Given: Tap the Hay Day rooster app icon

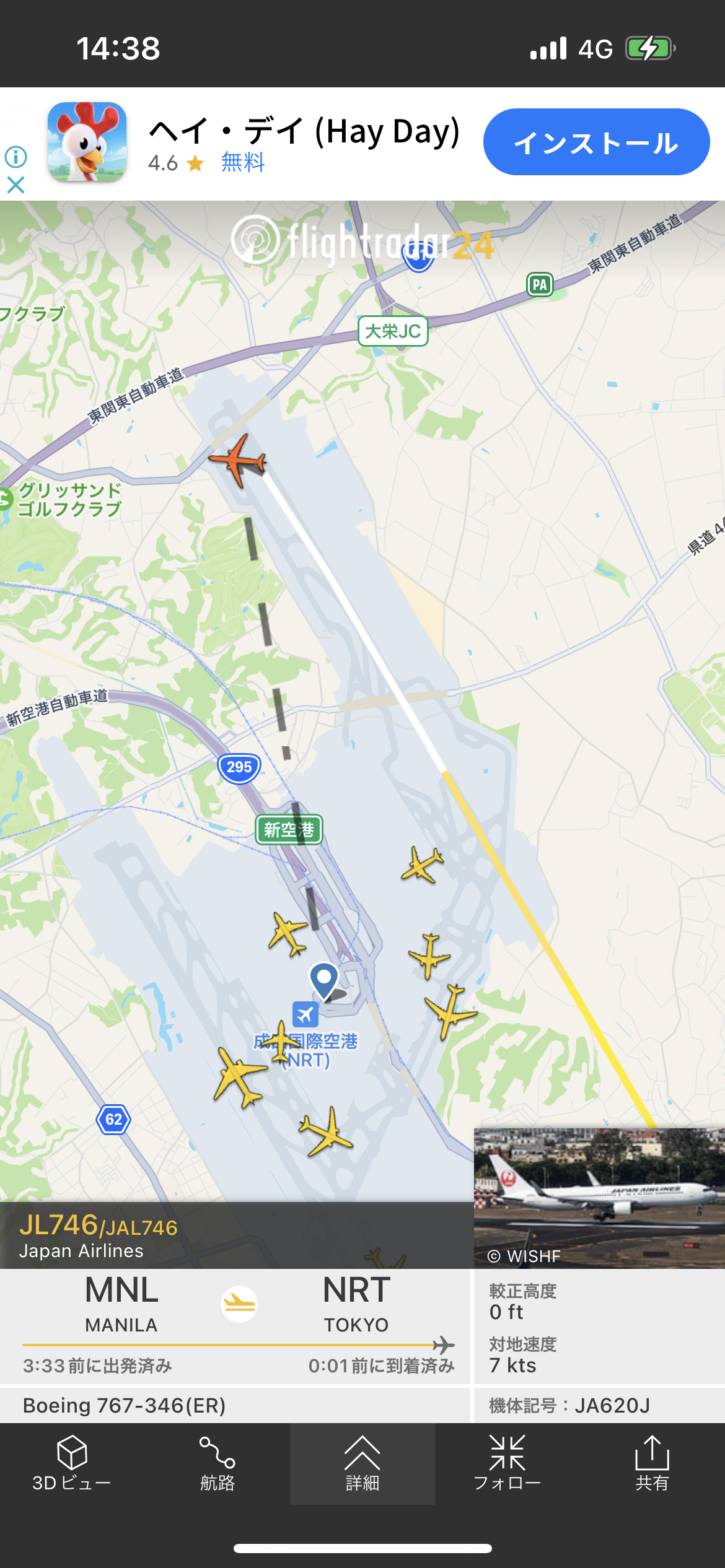Looking at the screenshot, I should (x=87, y=142).
